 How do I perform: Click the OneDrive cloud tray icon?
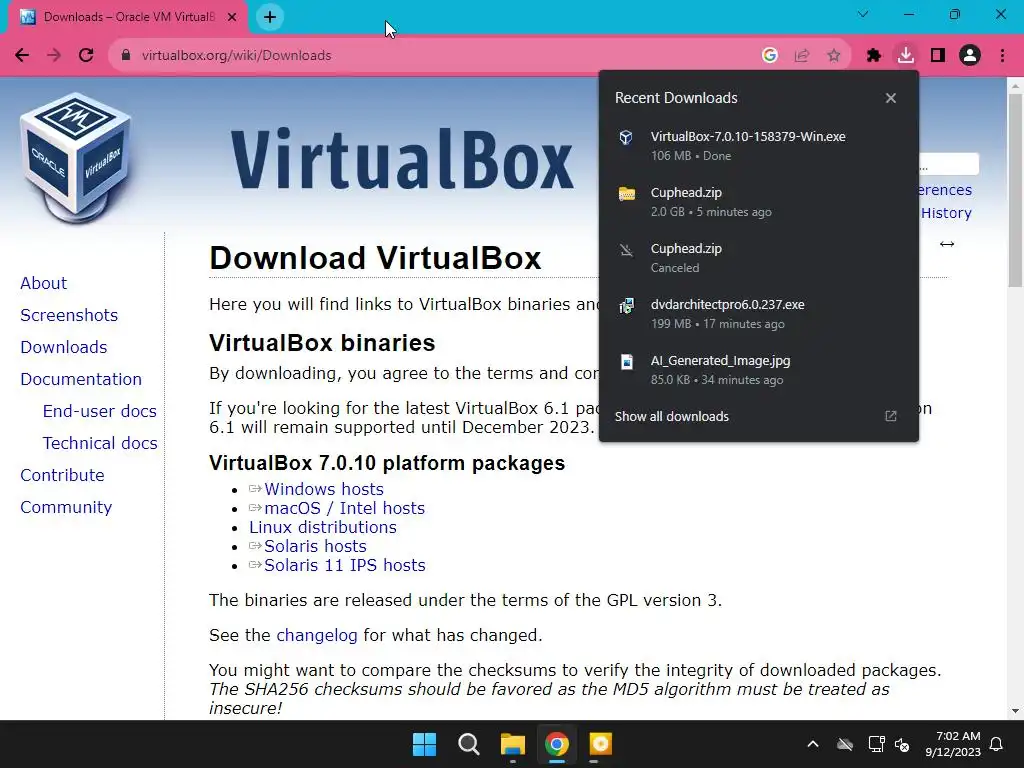845,744
